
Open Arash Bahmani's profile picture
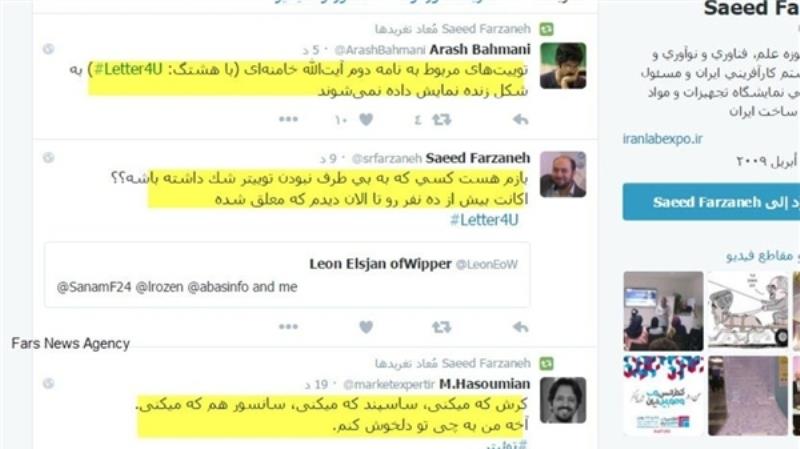tap(563, 66)
